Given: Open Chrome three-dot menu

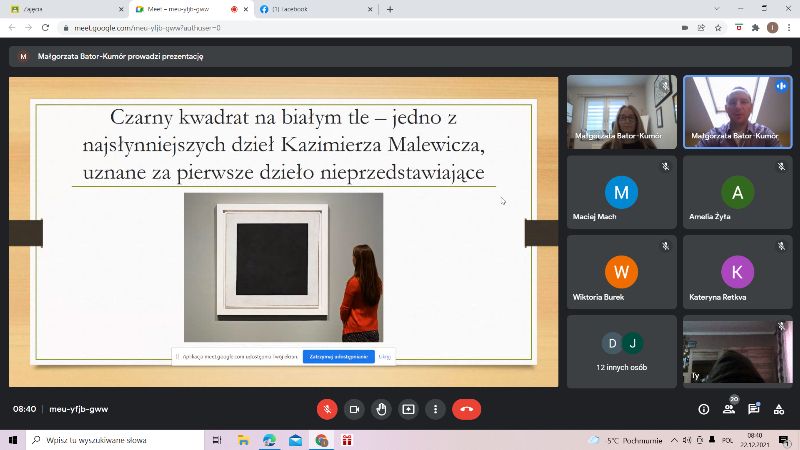Looking at the screenshot, I should (x=789, y=28).
